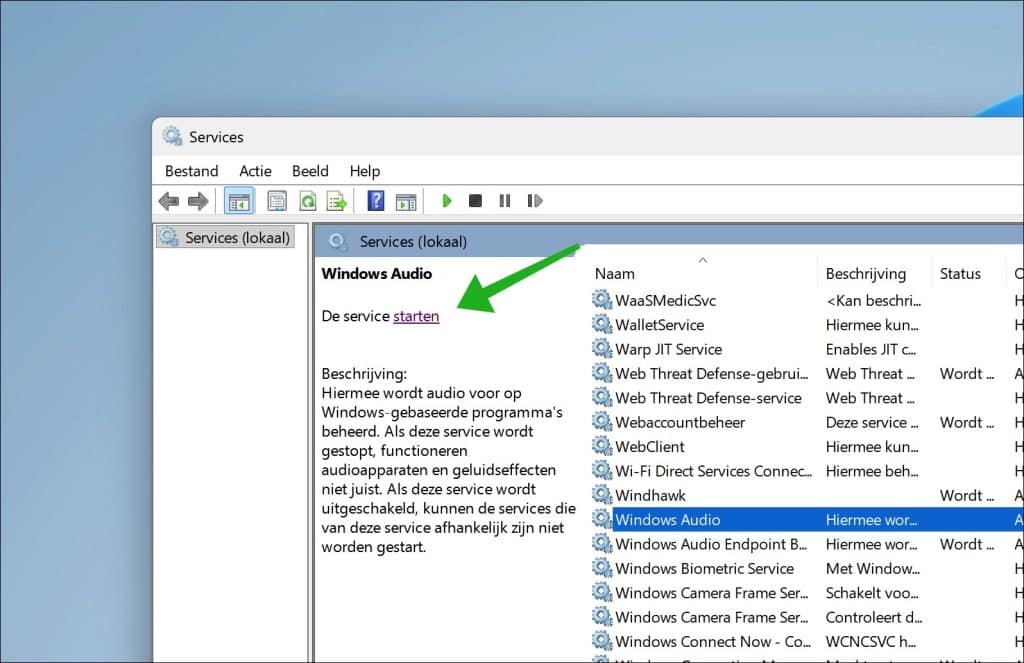Sort by the Status column header
This screenshot has width=1024, height=663.
click(961, 273)
